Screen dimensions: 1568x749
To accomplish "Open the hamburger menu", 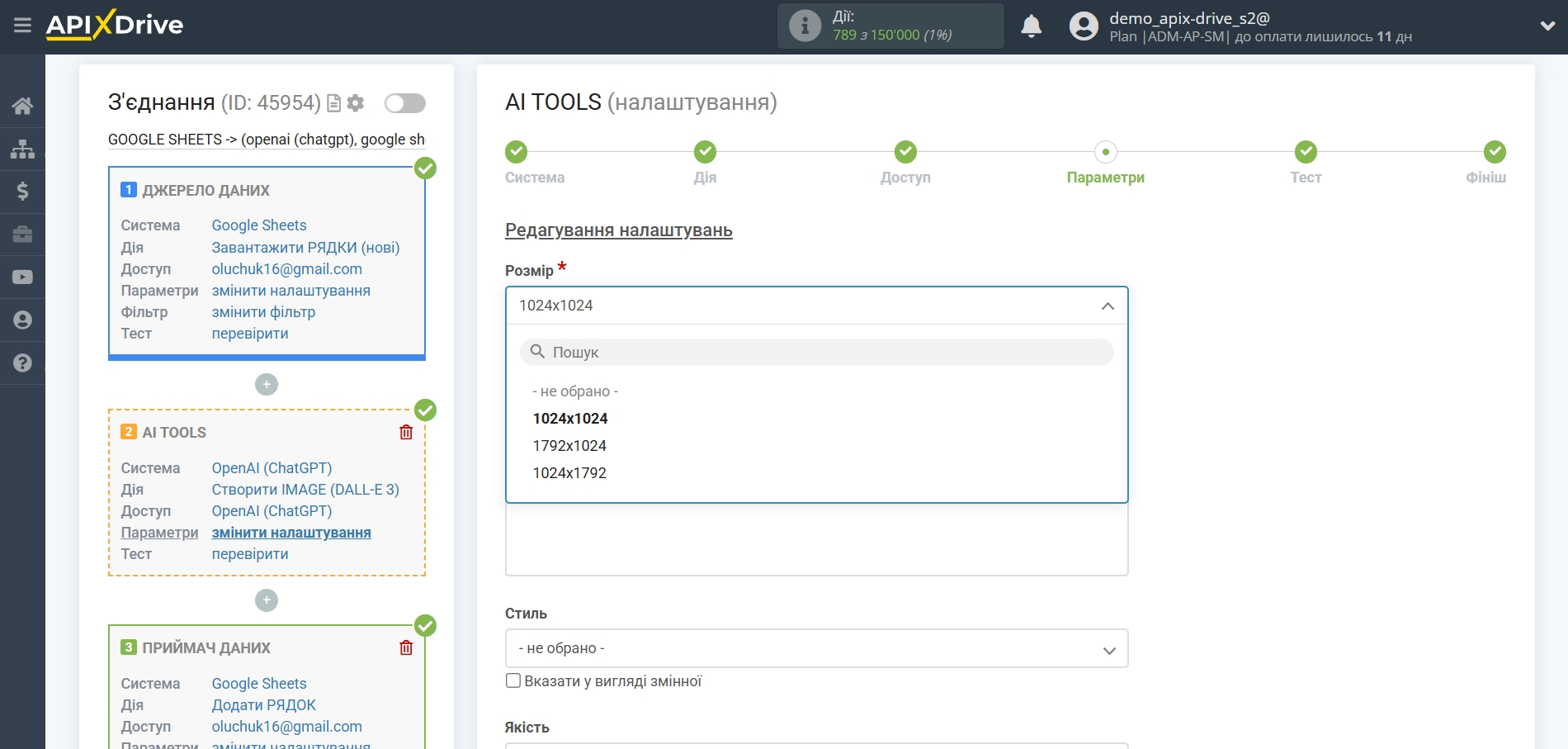I will point(22,25).
